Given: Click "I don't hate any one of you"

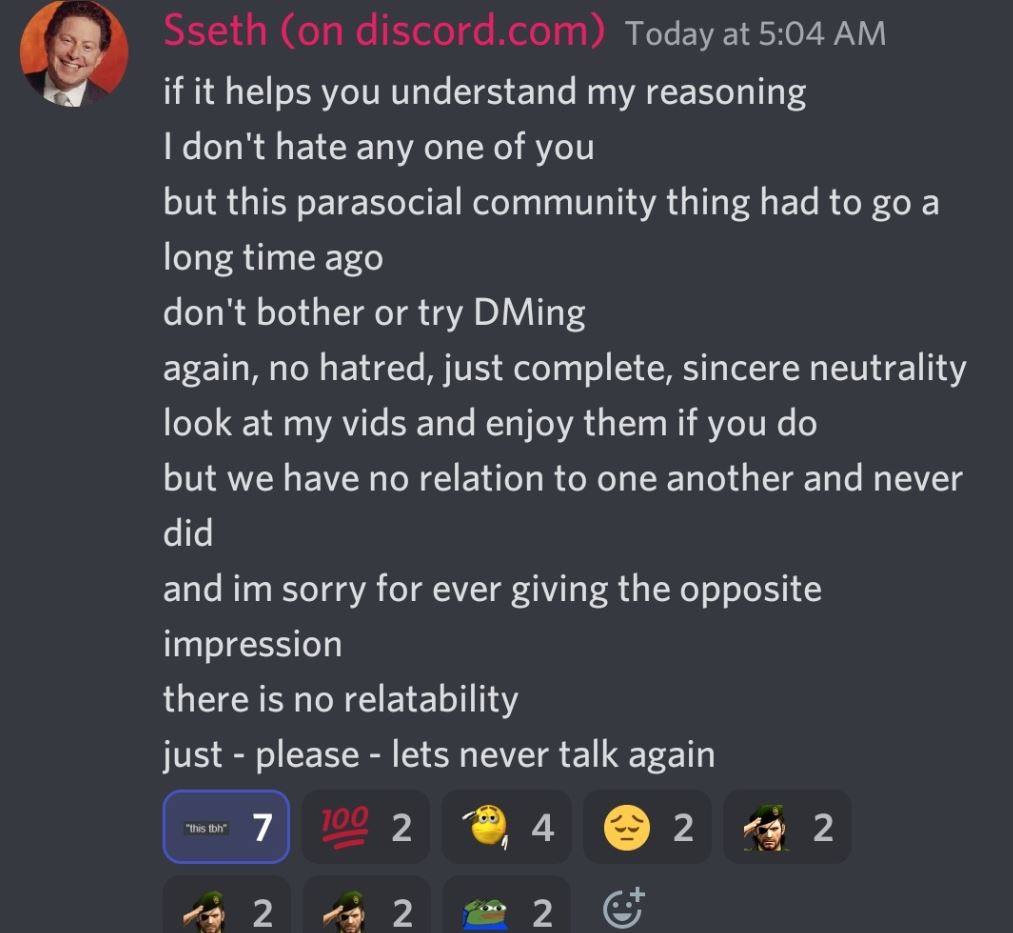Looking at the screenshot, I should [379, 147].
